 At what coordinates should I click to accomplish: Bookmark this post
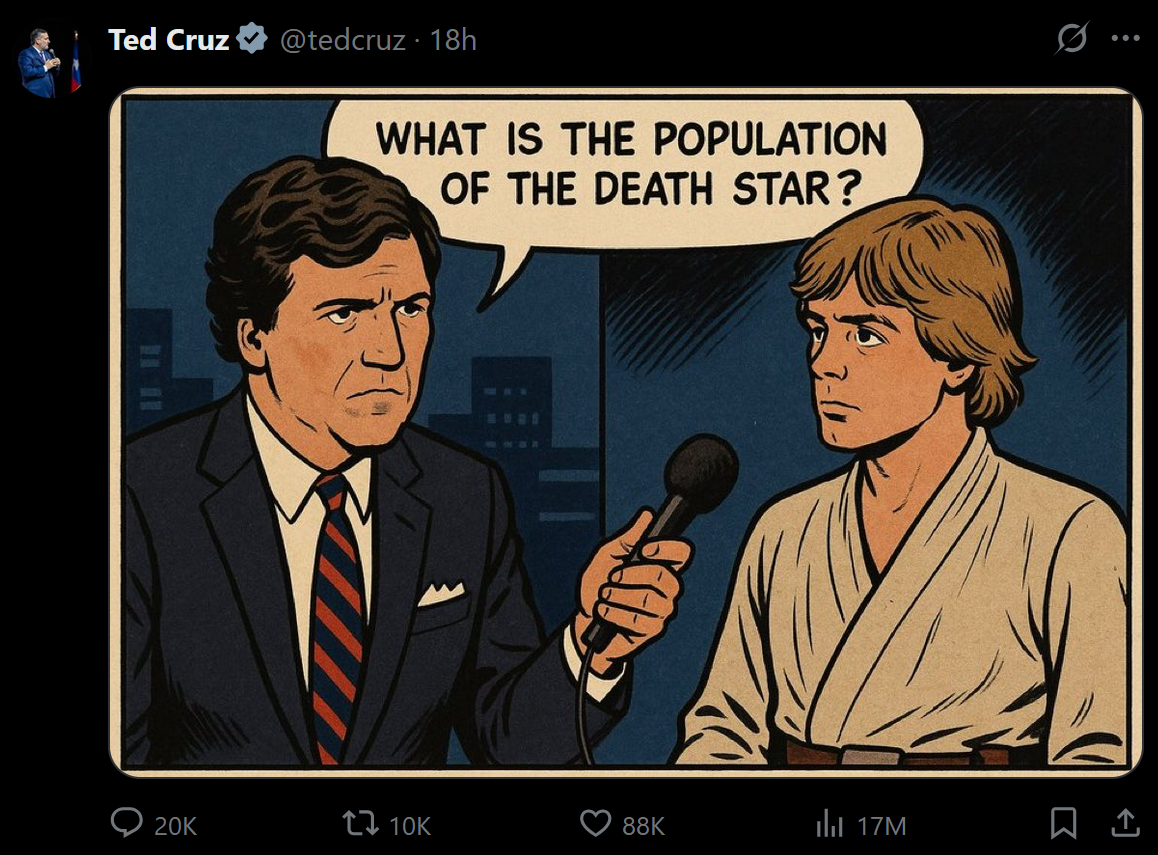[x=1063, y=823]
